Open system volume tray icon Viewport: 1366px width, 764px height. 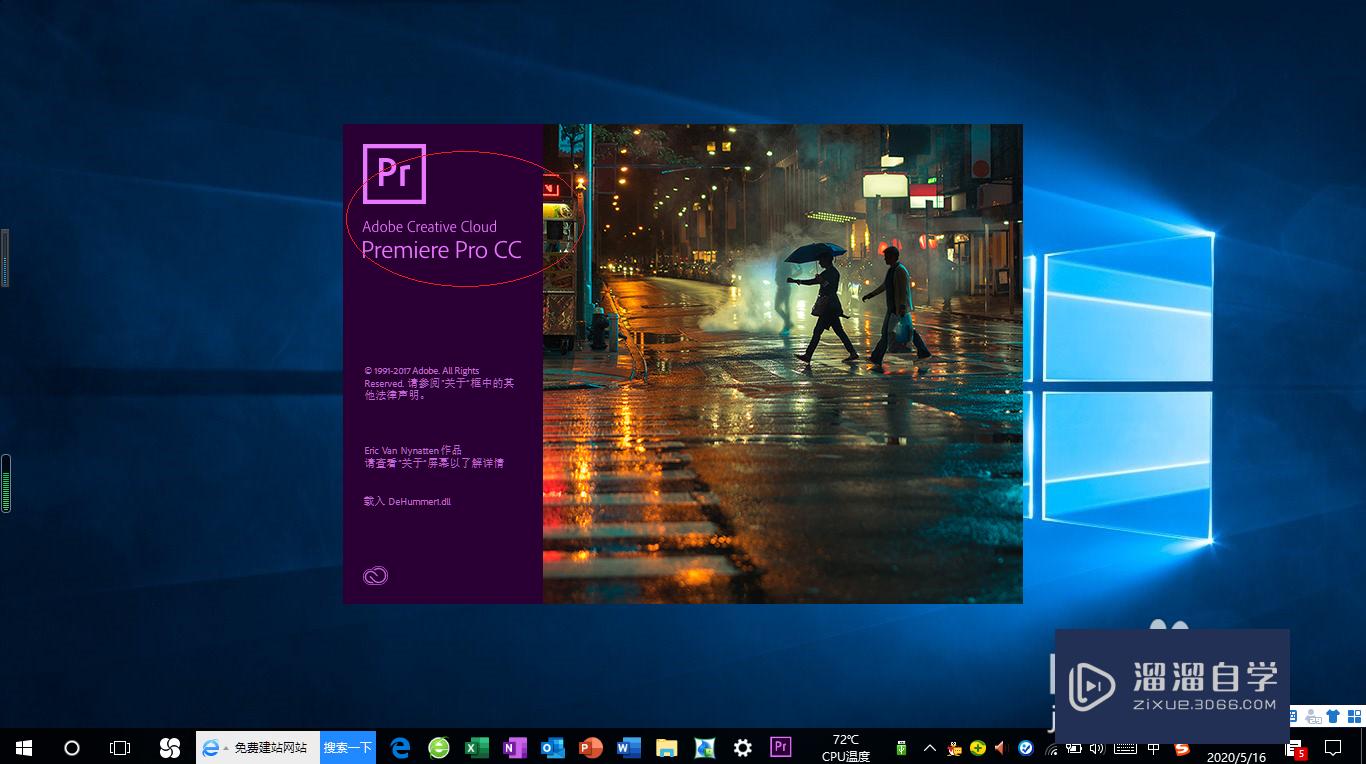[1097, 748]
